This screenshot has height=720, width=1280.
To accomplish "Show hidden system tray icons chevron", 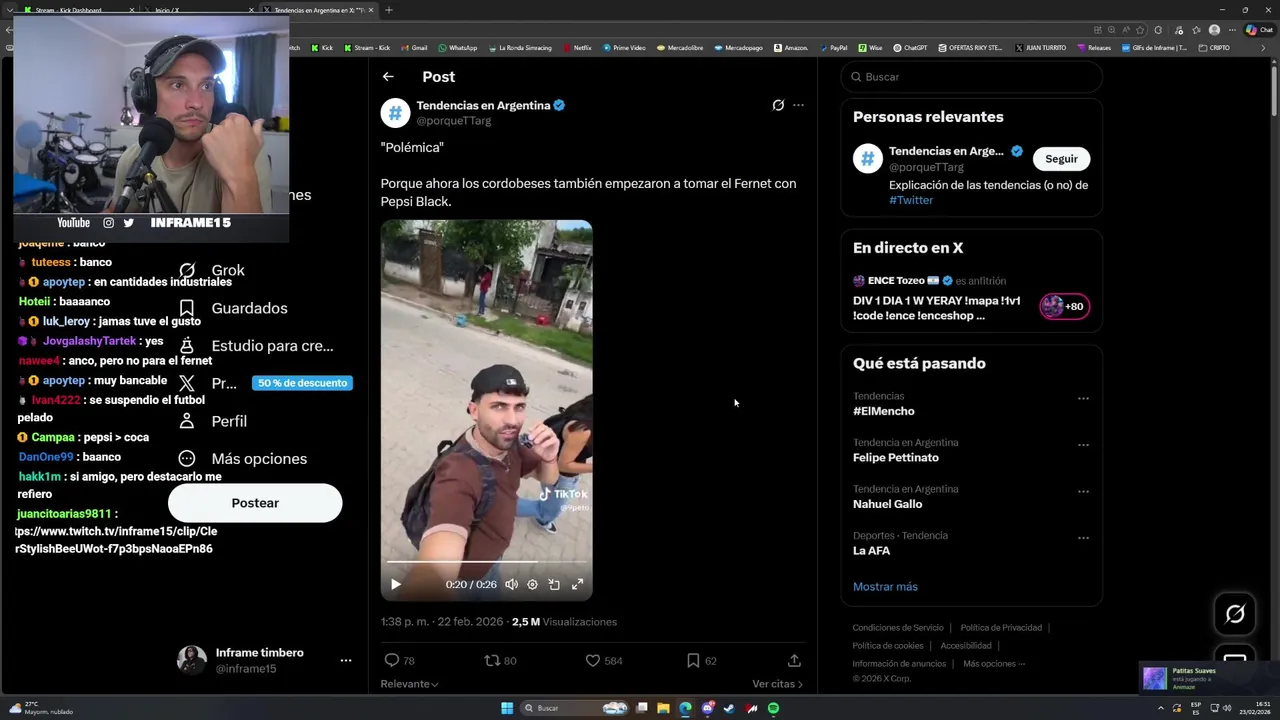I will pyautogui.click(x=1161, y=708).
